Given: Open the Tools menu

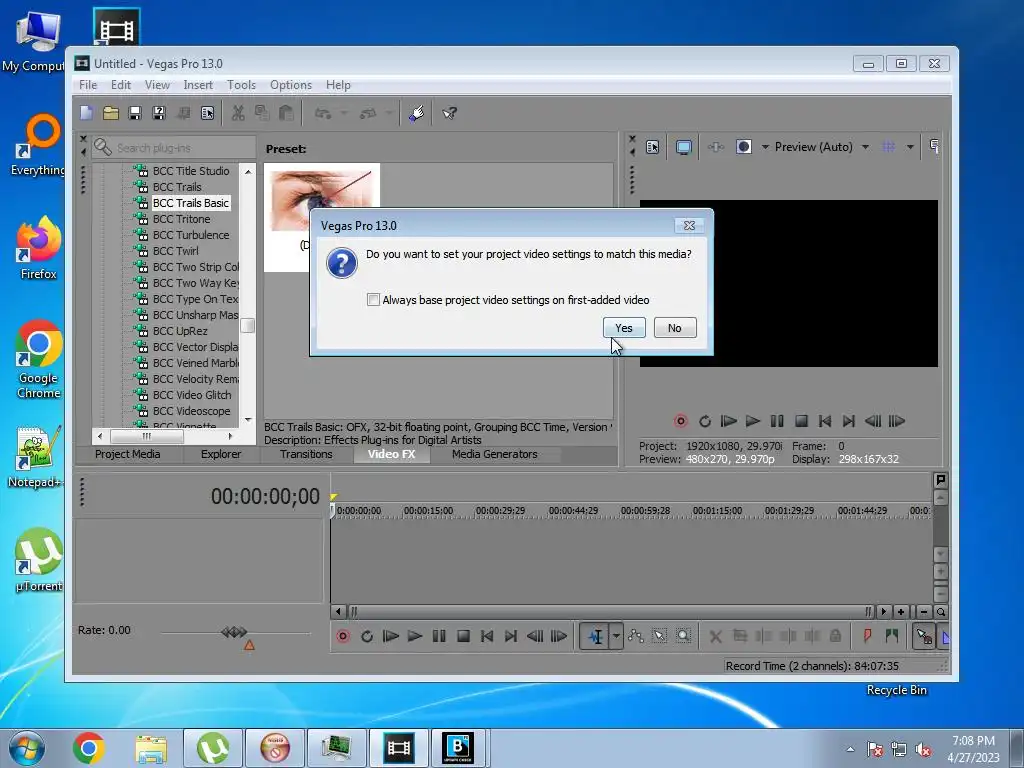Looking at the screenshot, I should click(x=241, y=85).
